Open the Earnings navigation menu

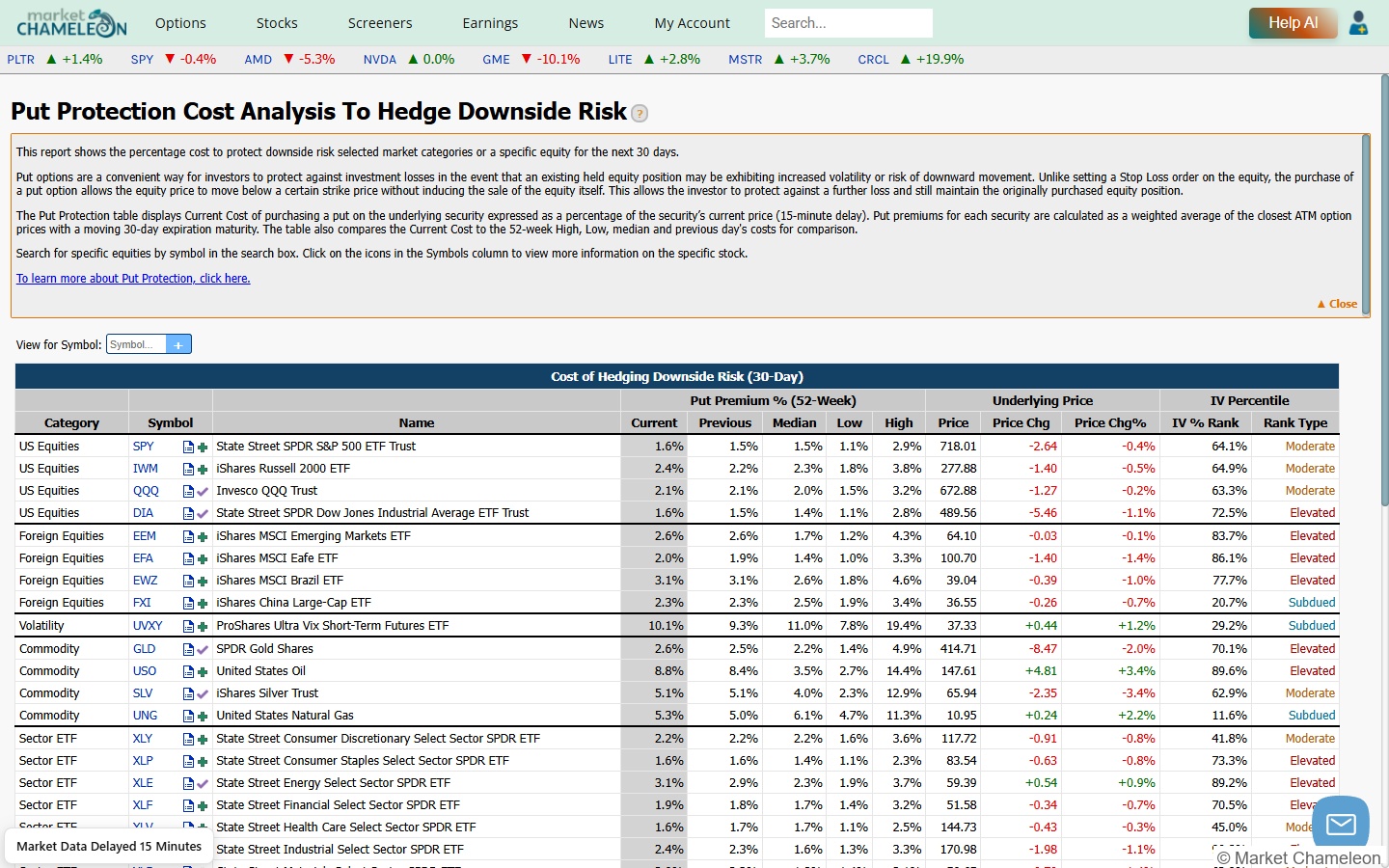pyautogui.click(x=490, y=23)
